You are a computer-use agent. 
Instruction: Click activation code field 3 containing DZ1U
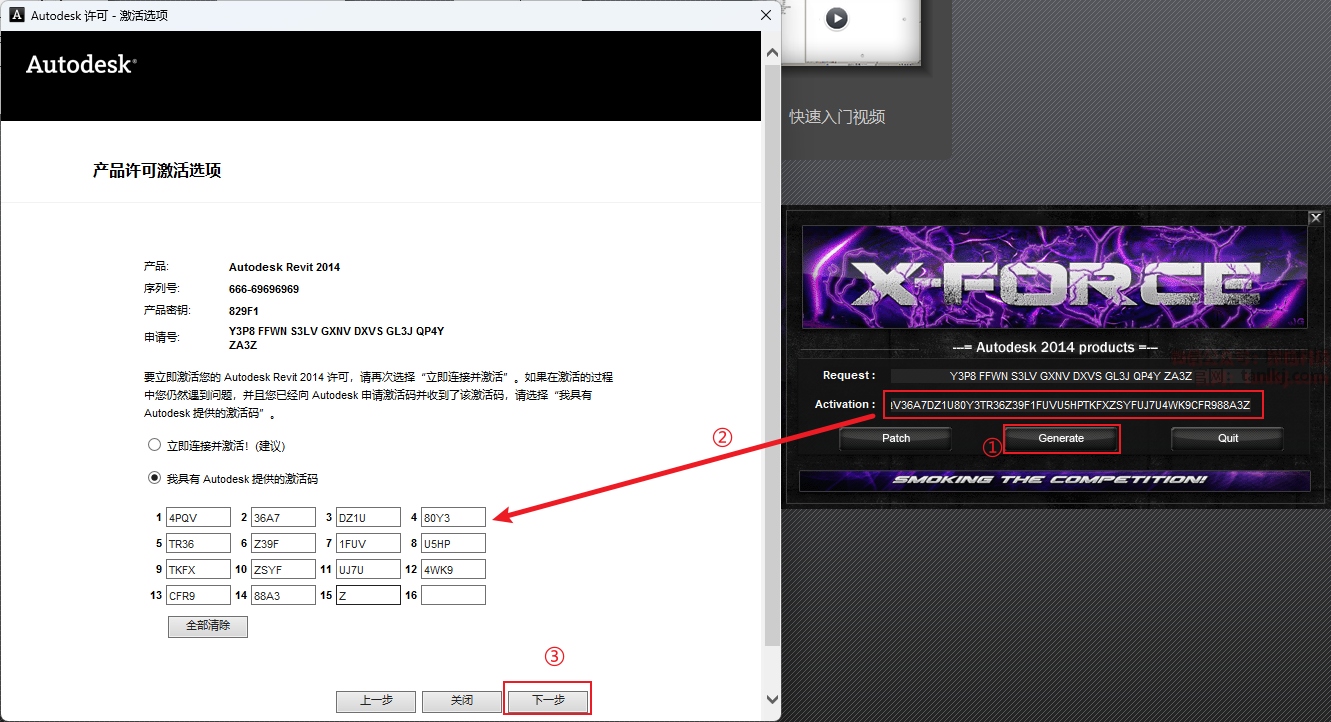click(x=368, y=517)
